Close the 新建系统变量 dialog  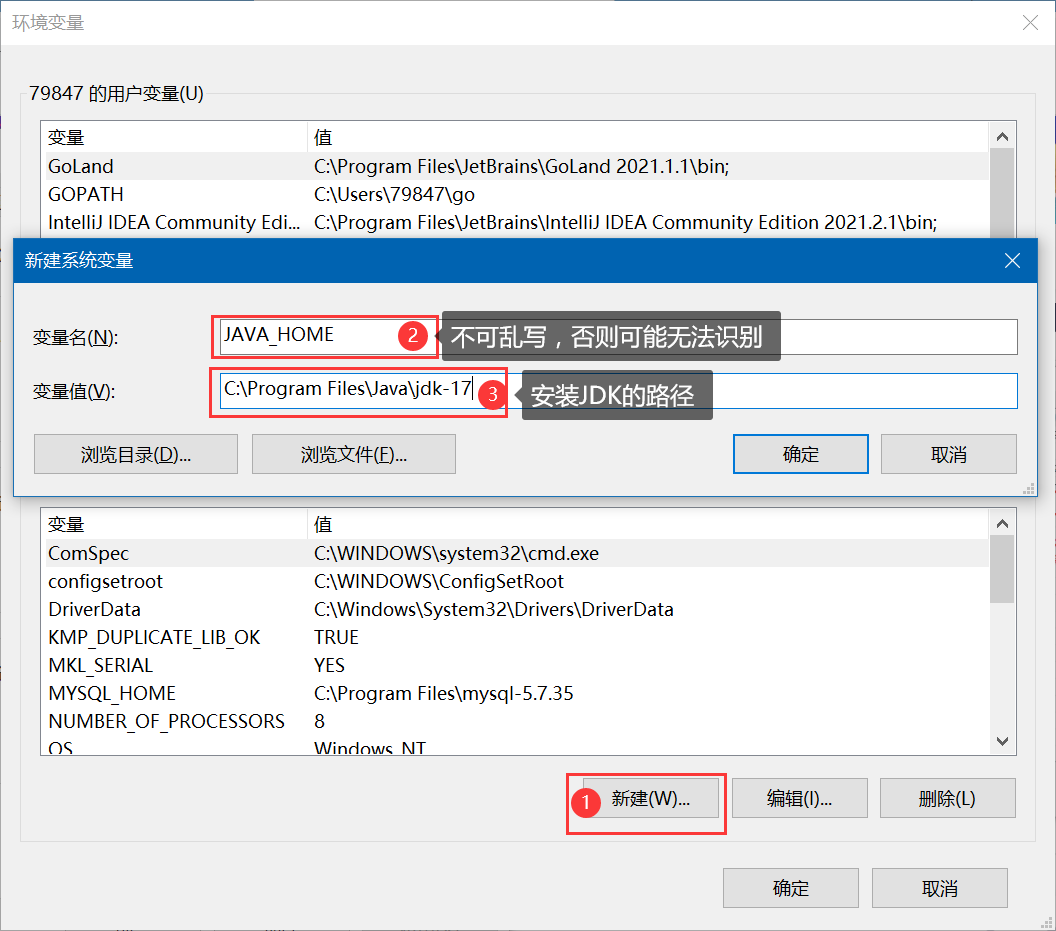pos(1012,261)
